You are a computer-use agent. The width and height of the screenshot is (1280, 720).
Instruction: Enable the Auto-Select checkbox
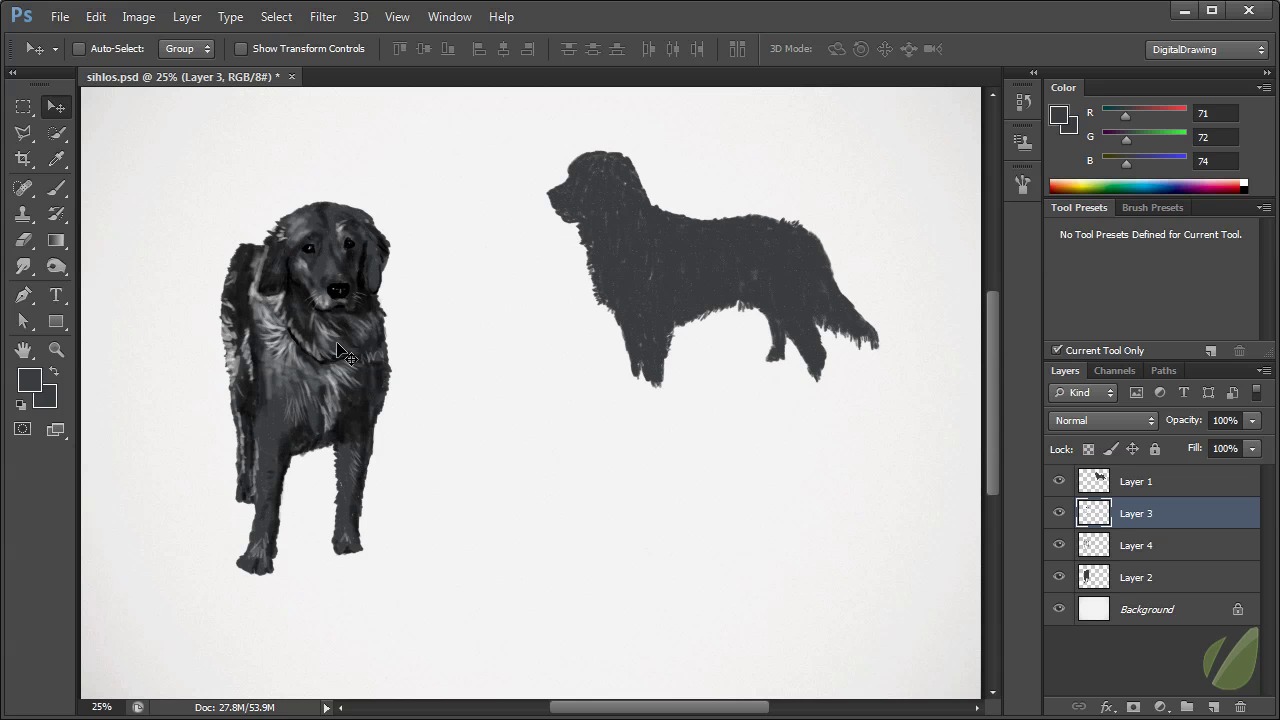click(x=79, y=49)
